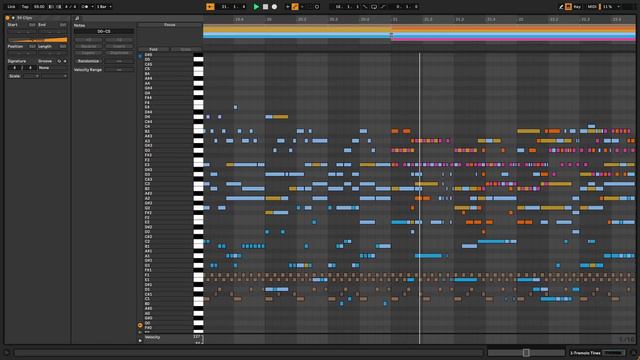The width and height of the screenshot is (640, 360).
Task: Click the Focus button above piano roll
Action: pyautogui.click(x=169, y=25)
